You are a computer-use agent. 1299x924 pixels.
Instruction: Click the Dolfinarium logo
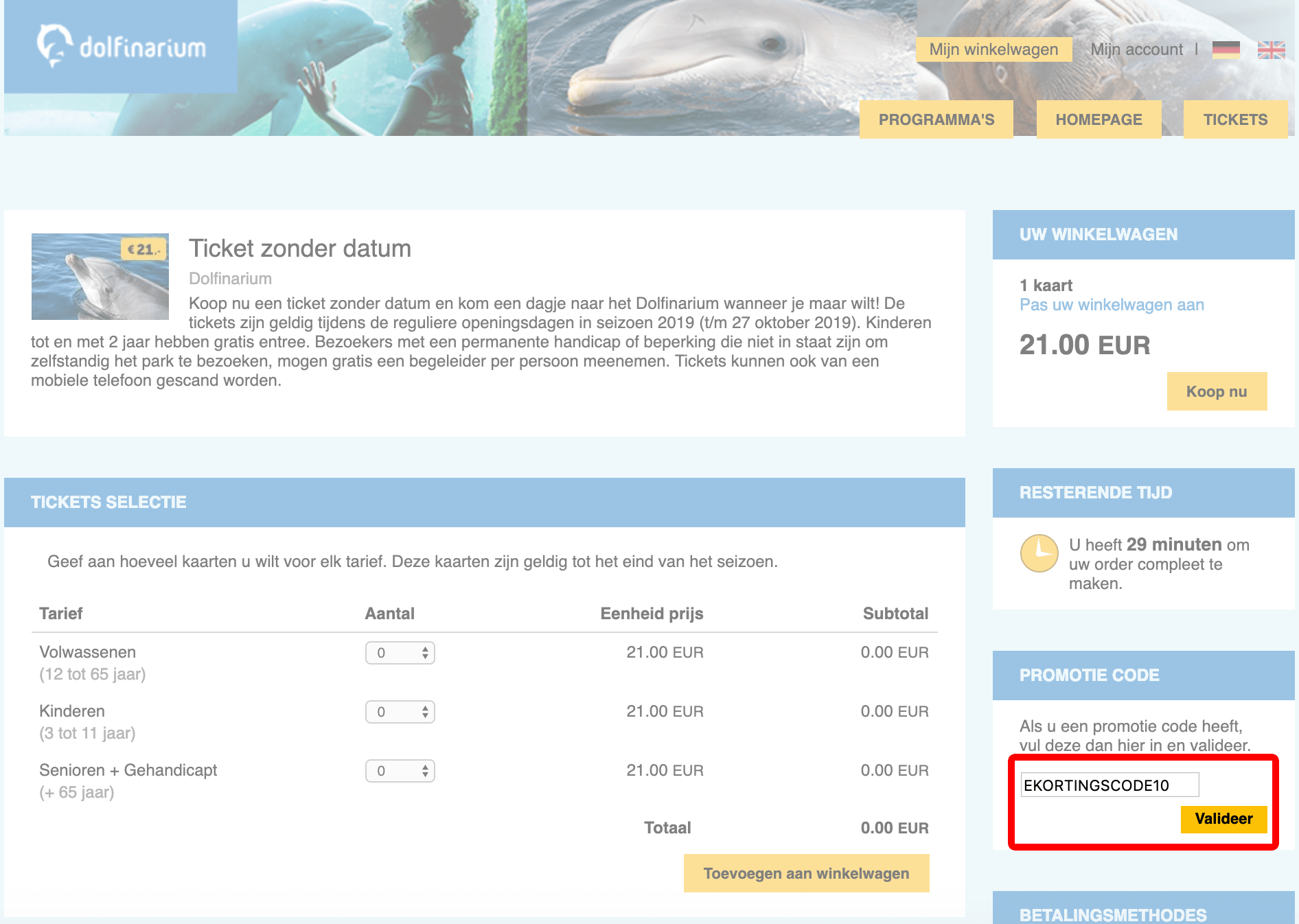[121, 46]
